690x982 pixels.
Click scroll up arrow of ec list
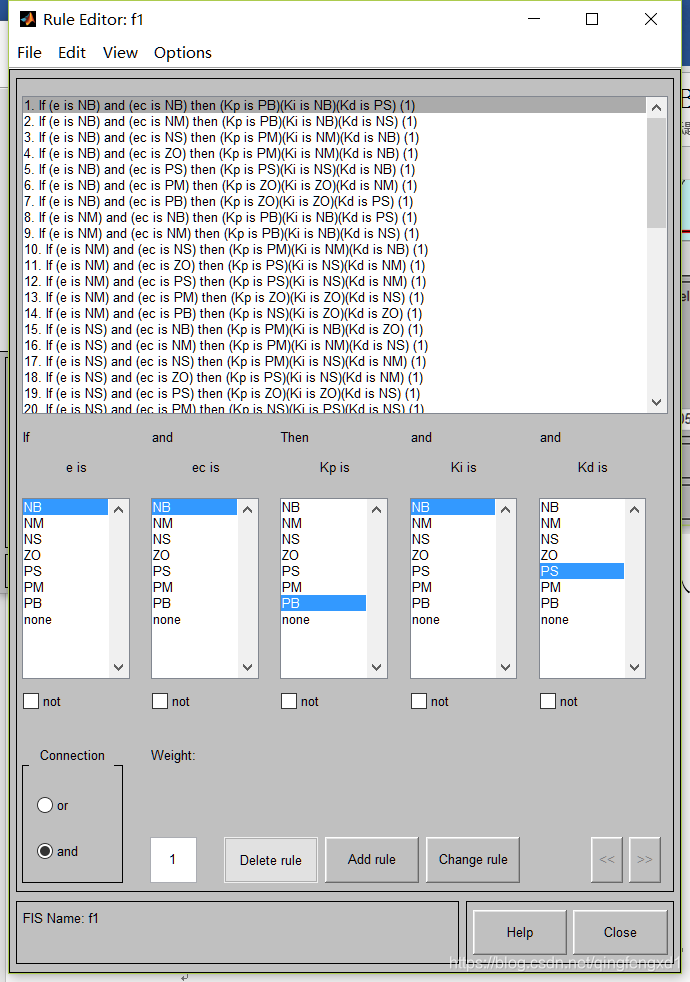click(x=247, y=510)
